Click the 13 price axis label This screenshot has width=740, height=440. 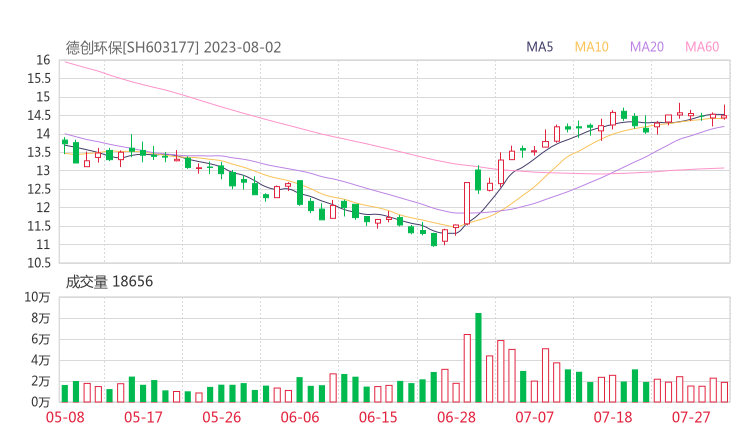coord(42,170)
